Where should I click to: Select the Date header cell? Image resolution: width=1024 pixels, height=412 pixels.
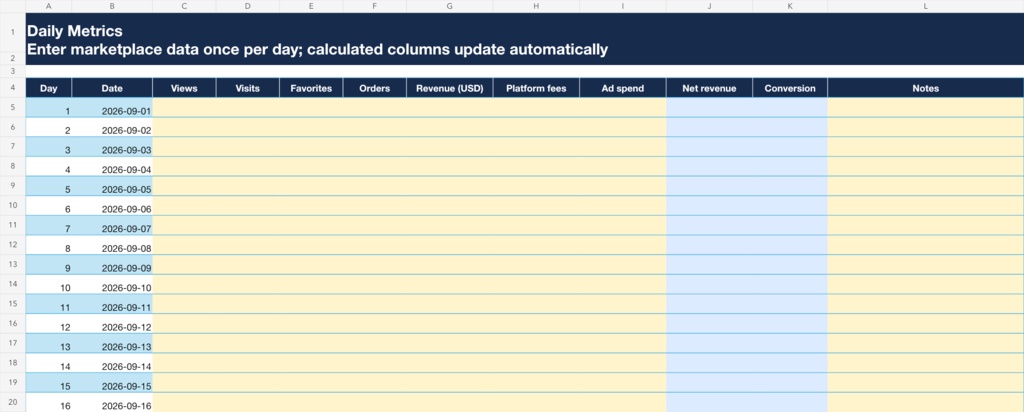(x=112, y=88)
